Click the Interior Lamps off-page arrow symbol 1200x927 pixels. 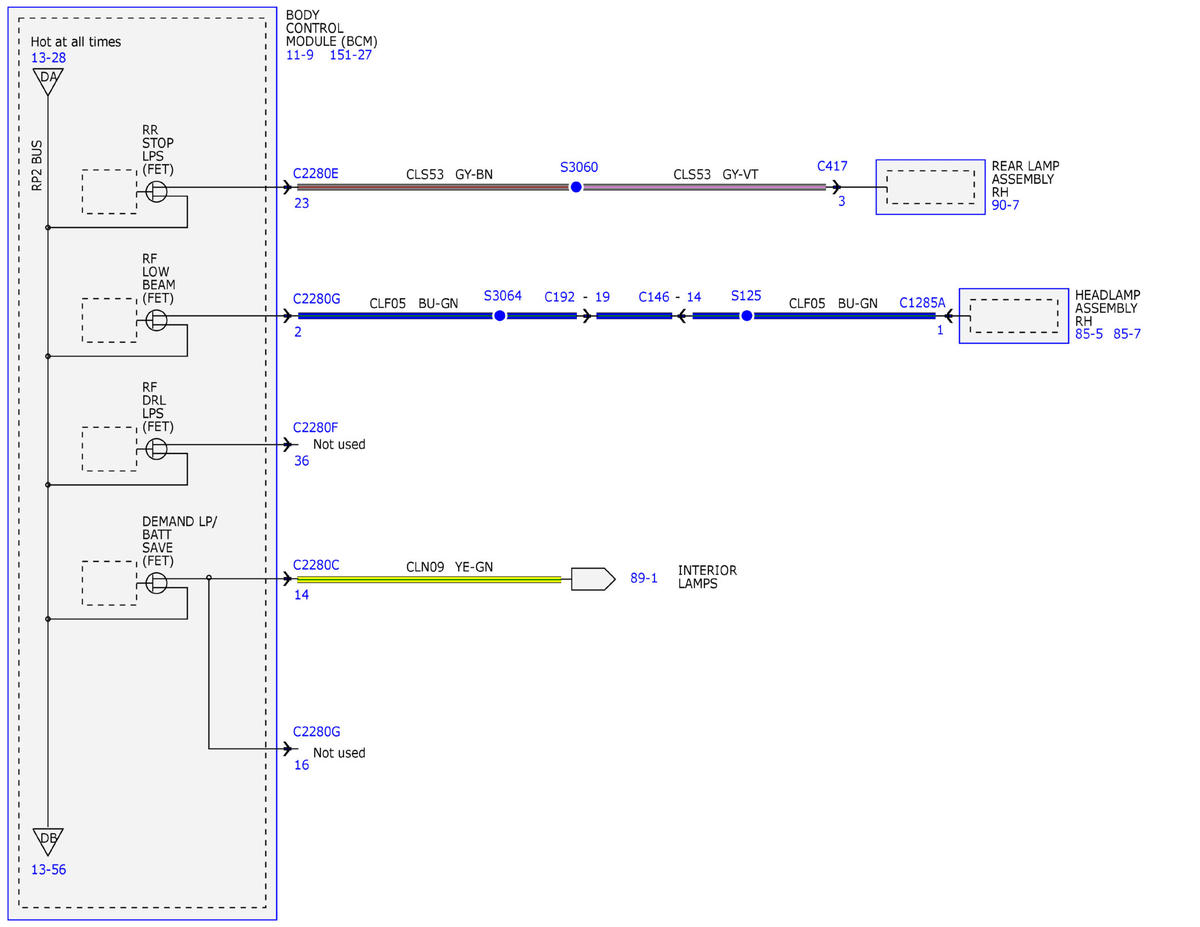coord(593,579)
